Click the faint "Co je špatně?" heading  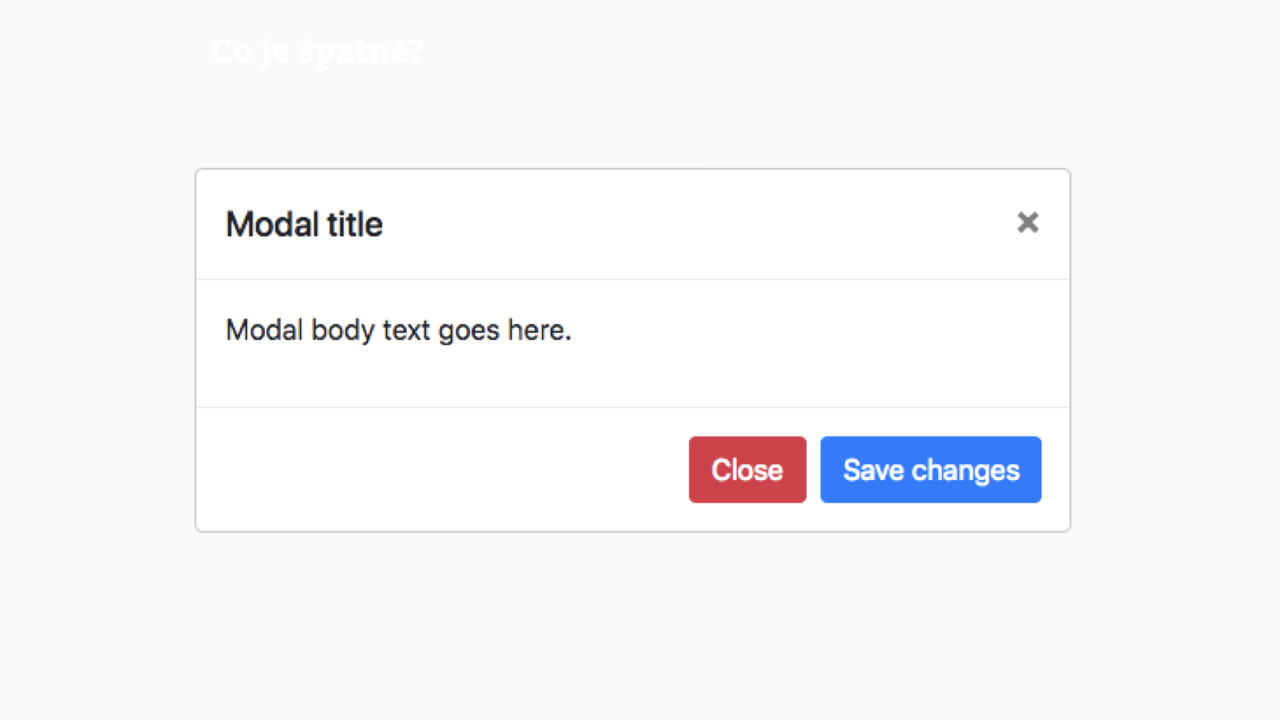[x=317, y=52]
